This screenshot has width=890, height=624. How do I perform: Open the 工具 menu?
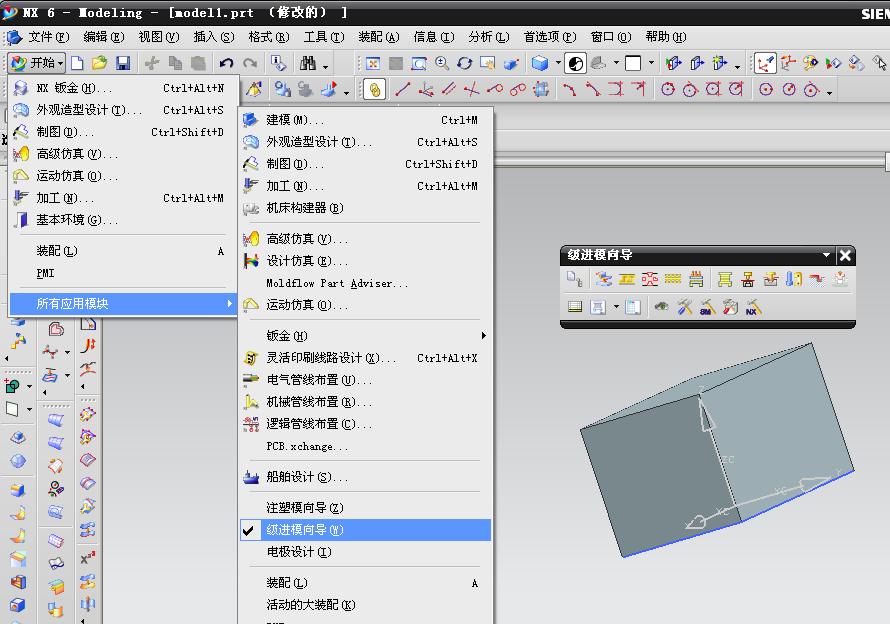pyautogui.click(x=323, y=37)
